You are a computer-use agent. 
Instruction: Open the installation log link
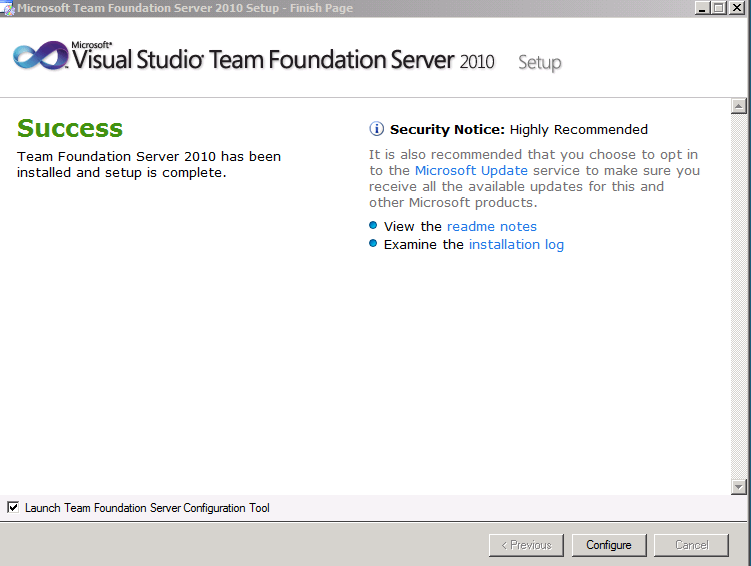click(x=516, y=245)
